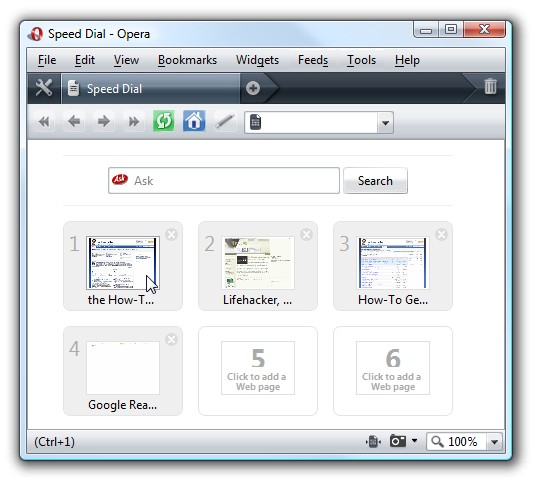Open the closed tabs trash can
The image size is (536, 482).
coord(490,86)
